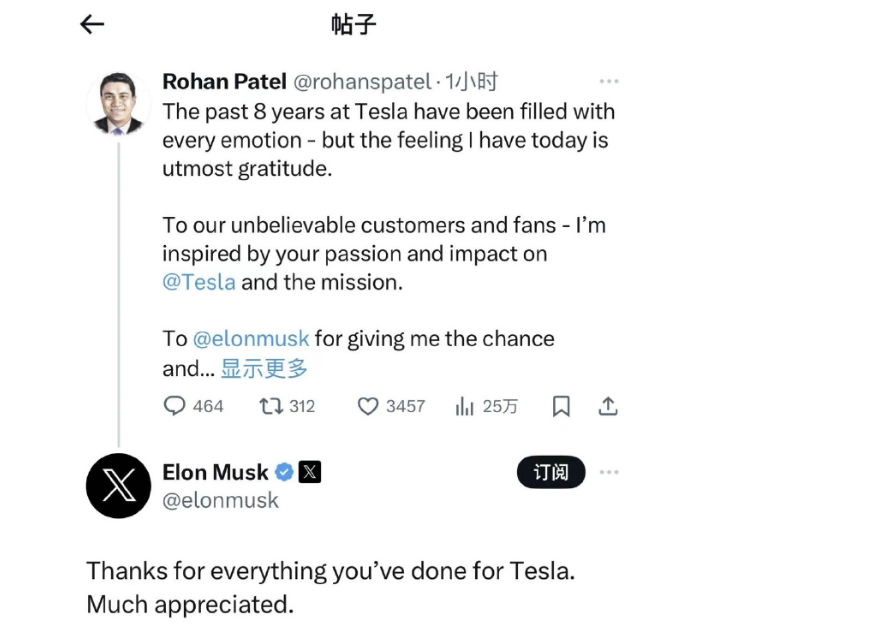Click the 1小时 timestamp on Rohan's post

[471, 81]
